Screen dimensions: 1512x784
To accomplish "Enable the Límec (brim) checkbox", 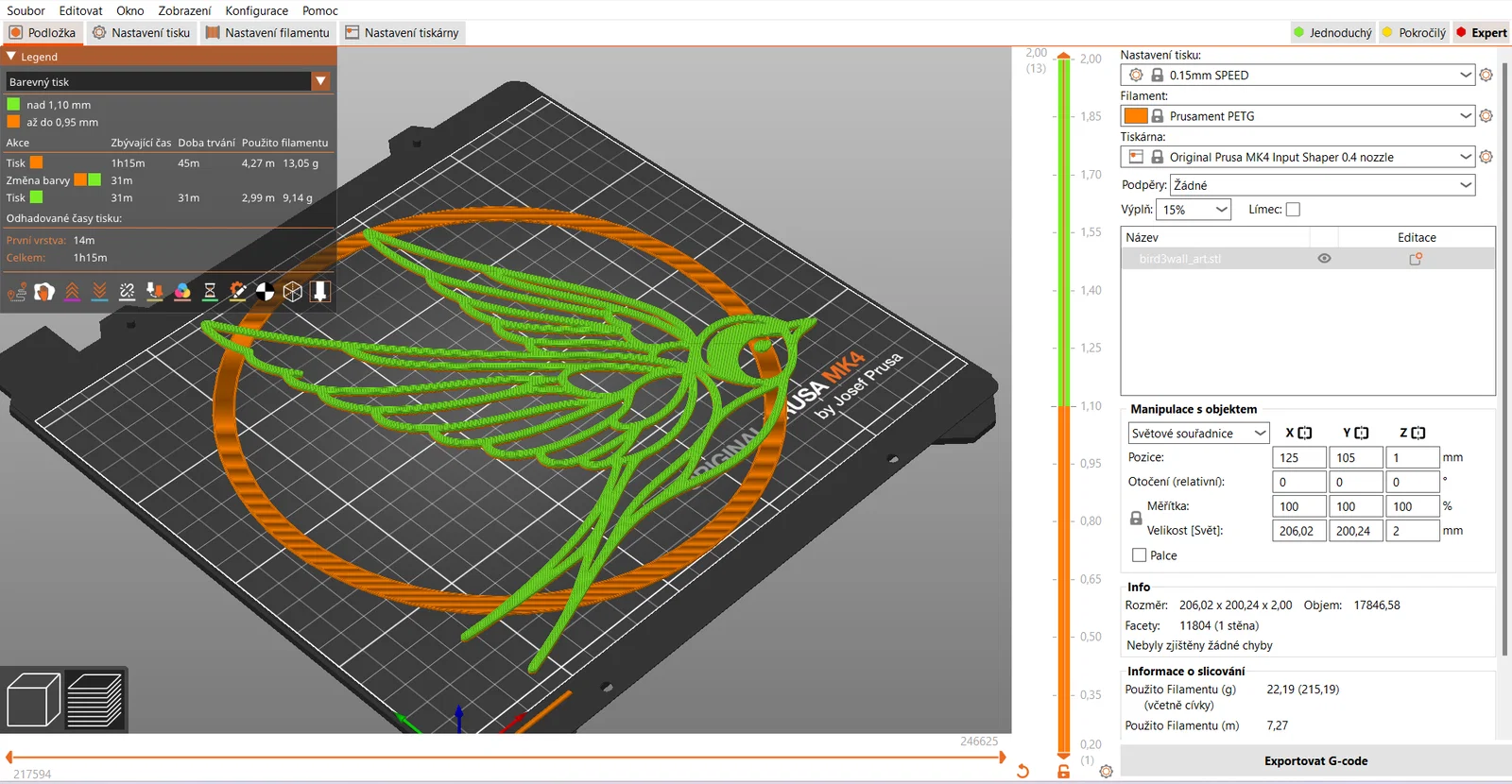I will (1293, 210).
